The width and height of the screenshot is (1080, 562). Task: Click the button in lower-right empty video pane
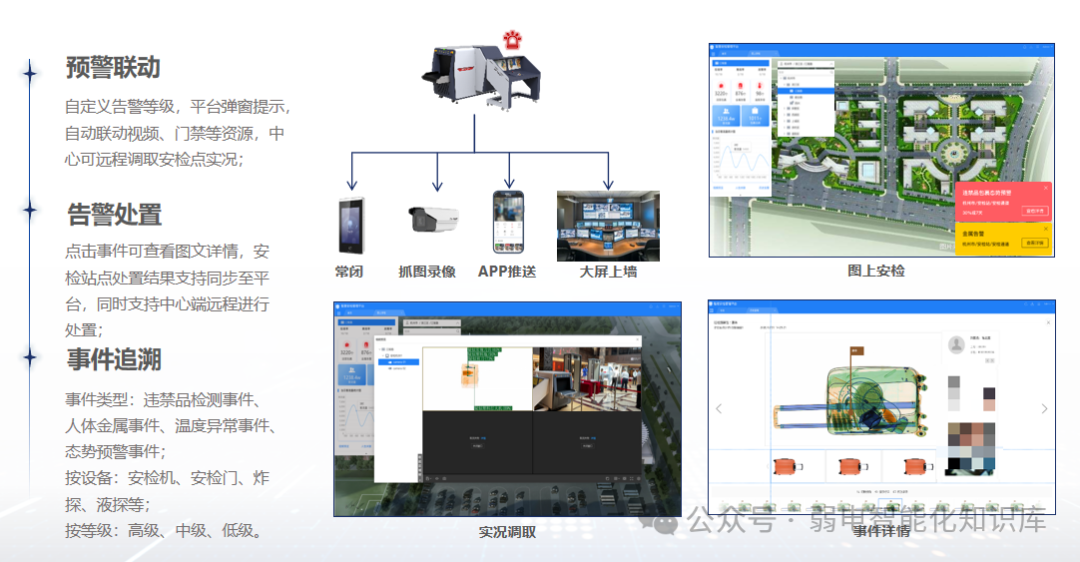pyautogui.click(x=587, y=446)
